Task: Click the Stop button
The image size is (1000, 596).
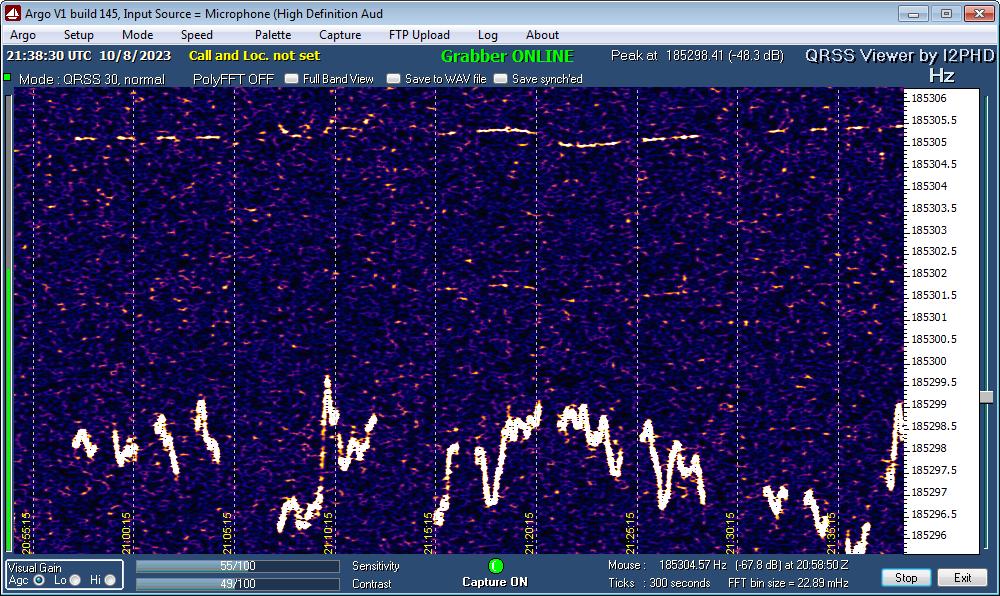Action: click(906, 578)
